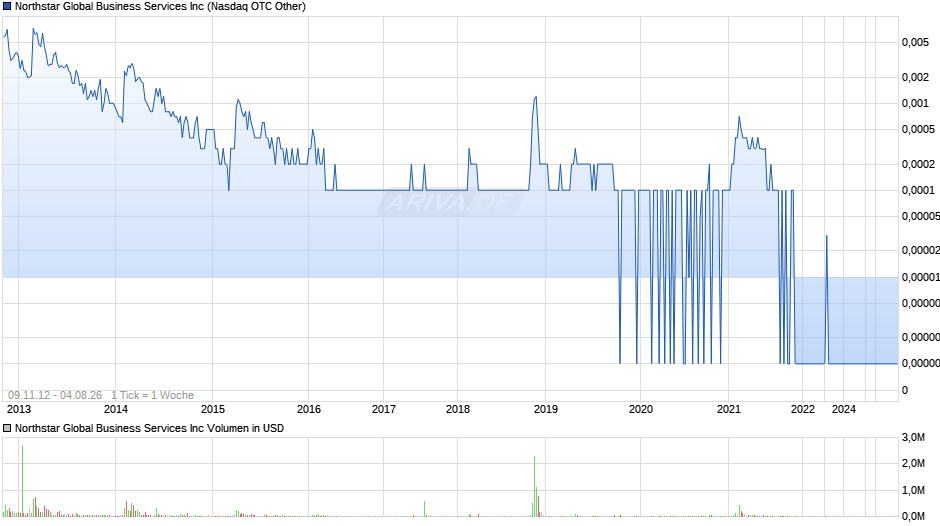Click the 3,0M volume axis label
The width and height of the screenshot is (940, 526).
(x=914, y=438)
